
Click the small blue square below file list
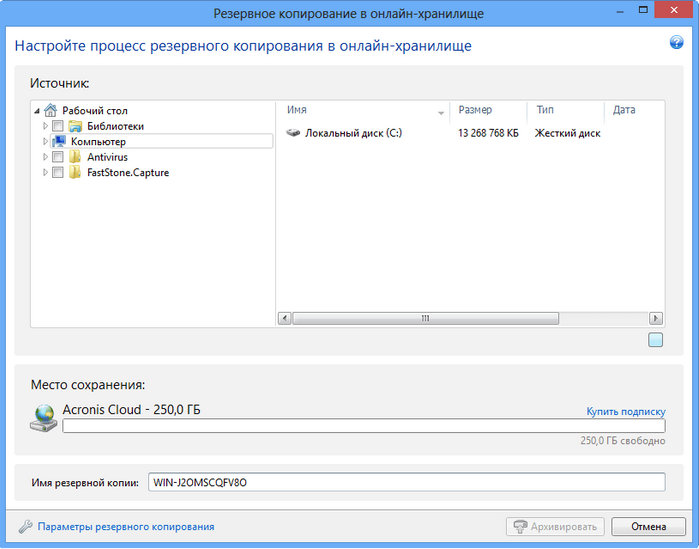(x=655, y=340)
